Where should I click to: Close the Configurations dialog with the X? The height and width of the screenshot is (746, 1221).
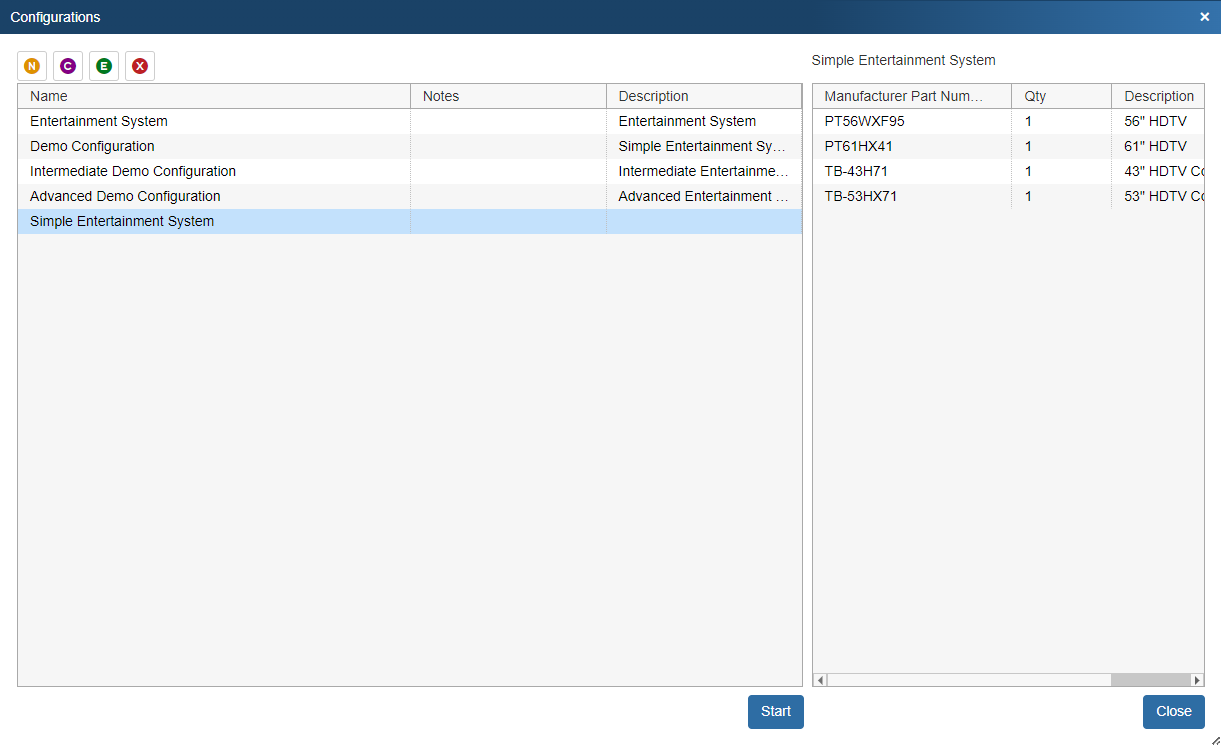(x=1204, y=17)
